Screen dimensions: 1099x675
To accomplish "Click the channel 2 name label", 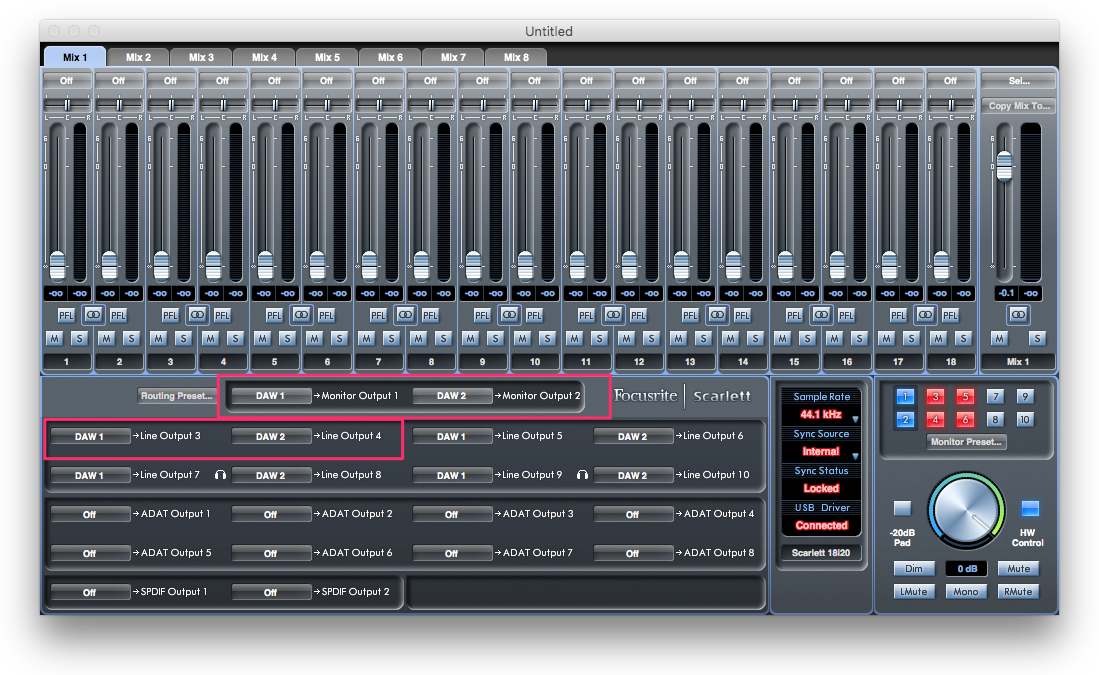I will [x=118, y=362].
